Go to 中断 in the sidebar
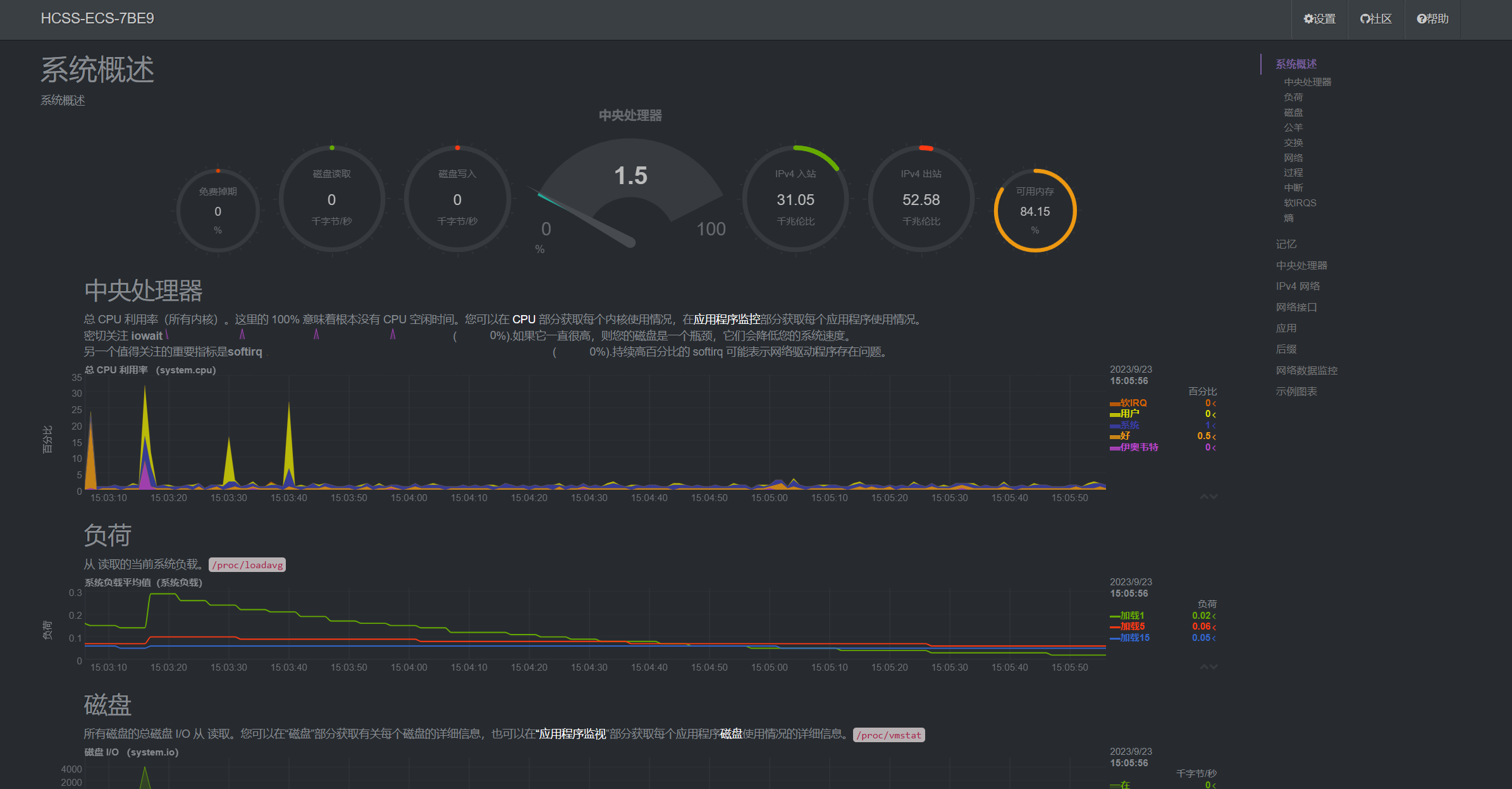Viewport: 1512px width, 789px height. [x=1293, y=188]
